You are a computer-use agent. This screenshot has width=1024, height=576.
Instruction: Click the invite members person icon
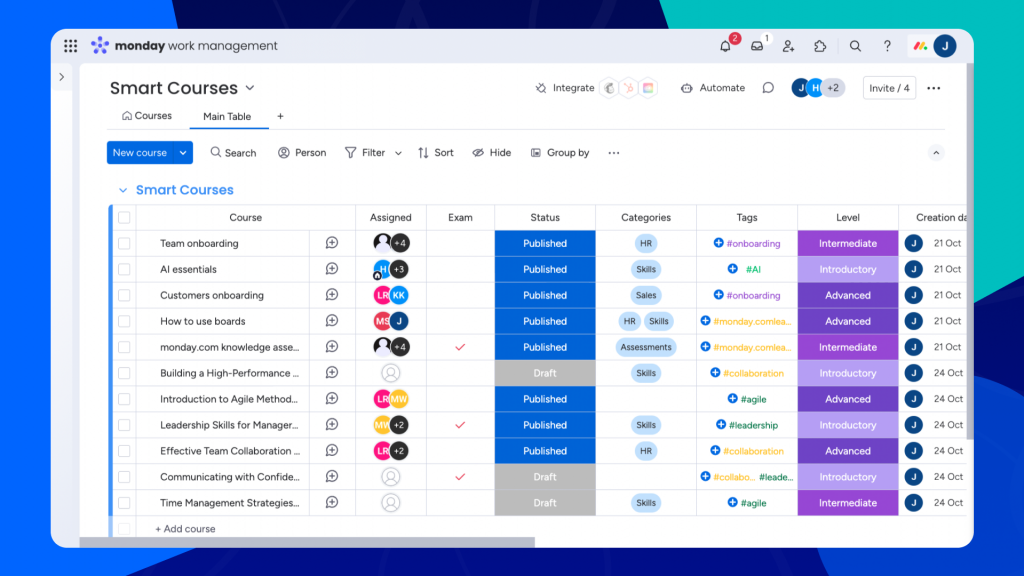(788, 45)
